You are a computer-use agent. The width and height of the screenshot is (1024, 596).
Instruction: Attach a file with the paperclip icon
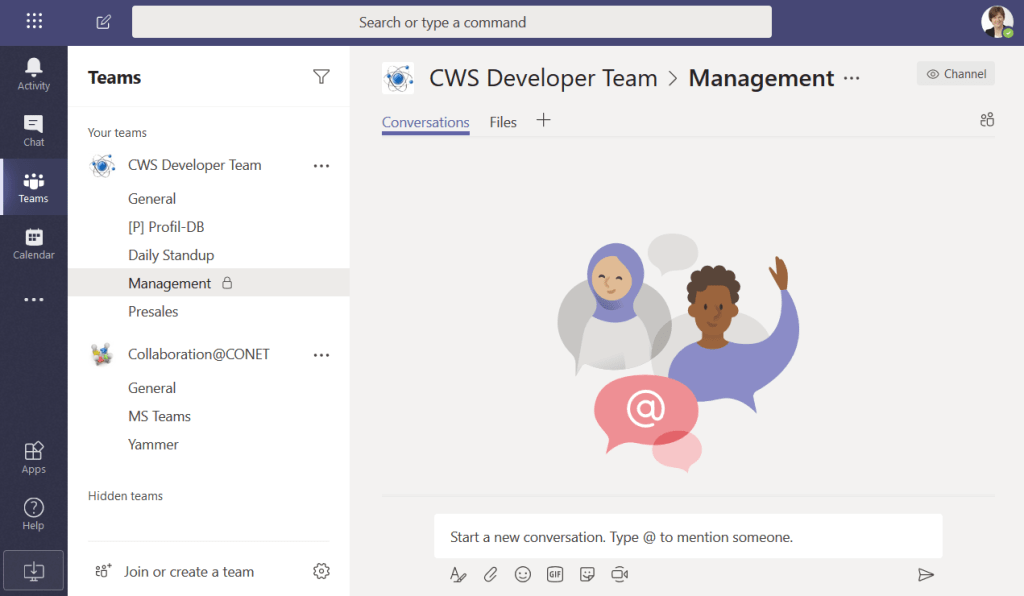(490, 574)
